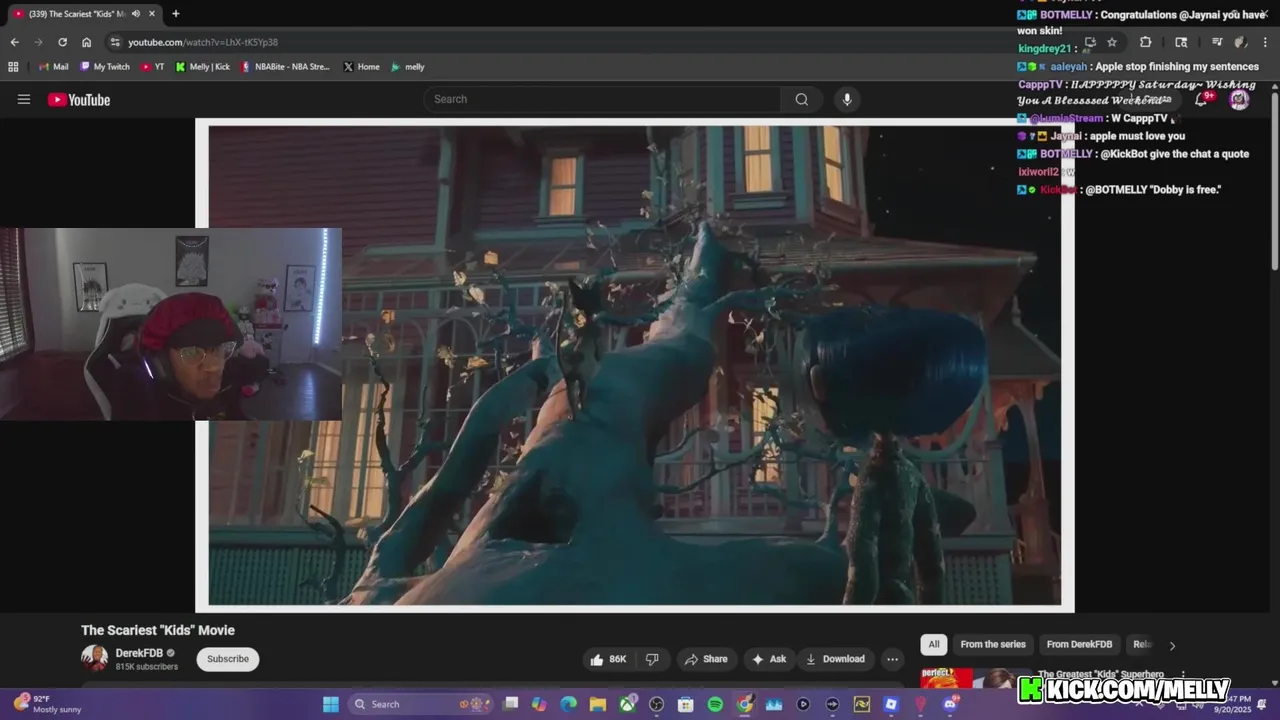Open OBS Studio from the taskbar

tap(657, 704)
